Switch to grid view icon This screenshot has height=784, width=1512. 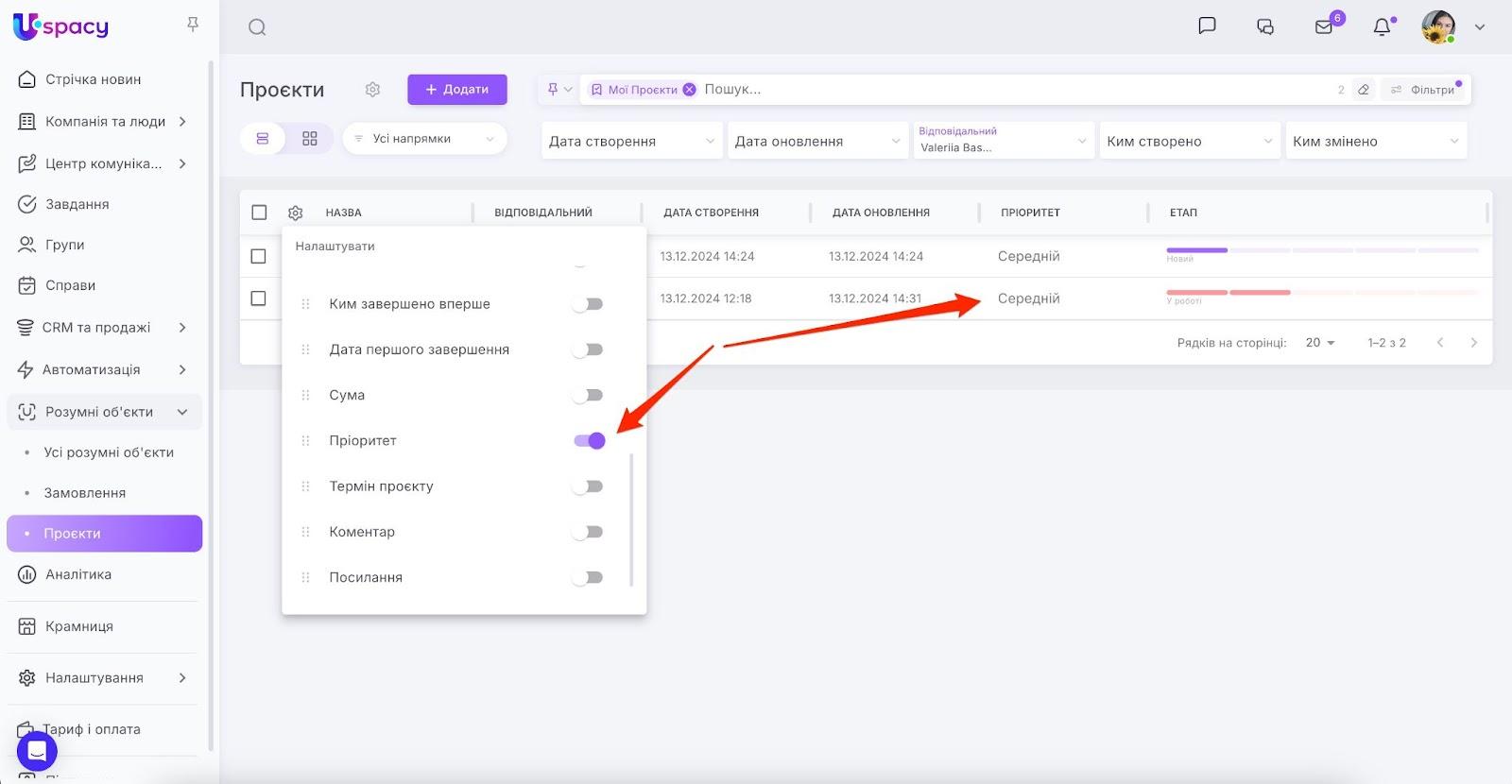(310, 139)
